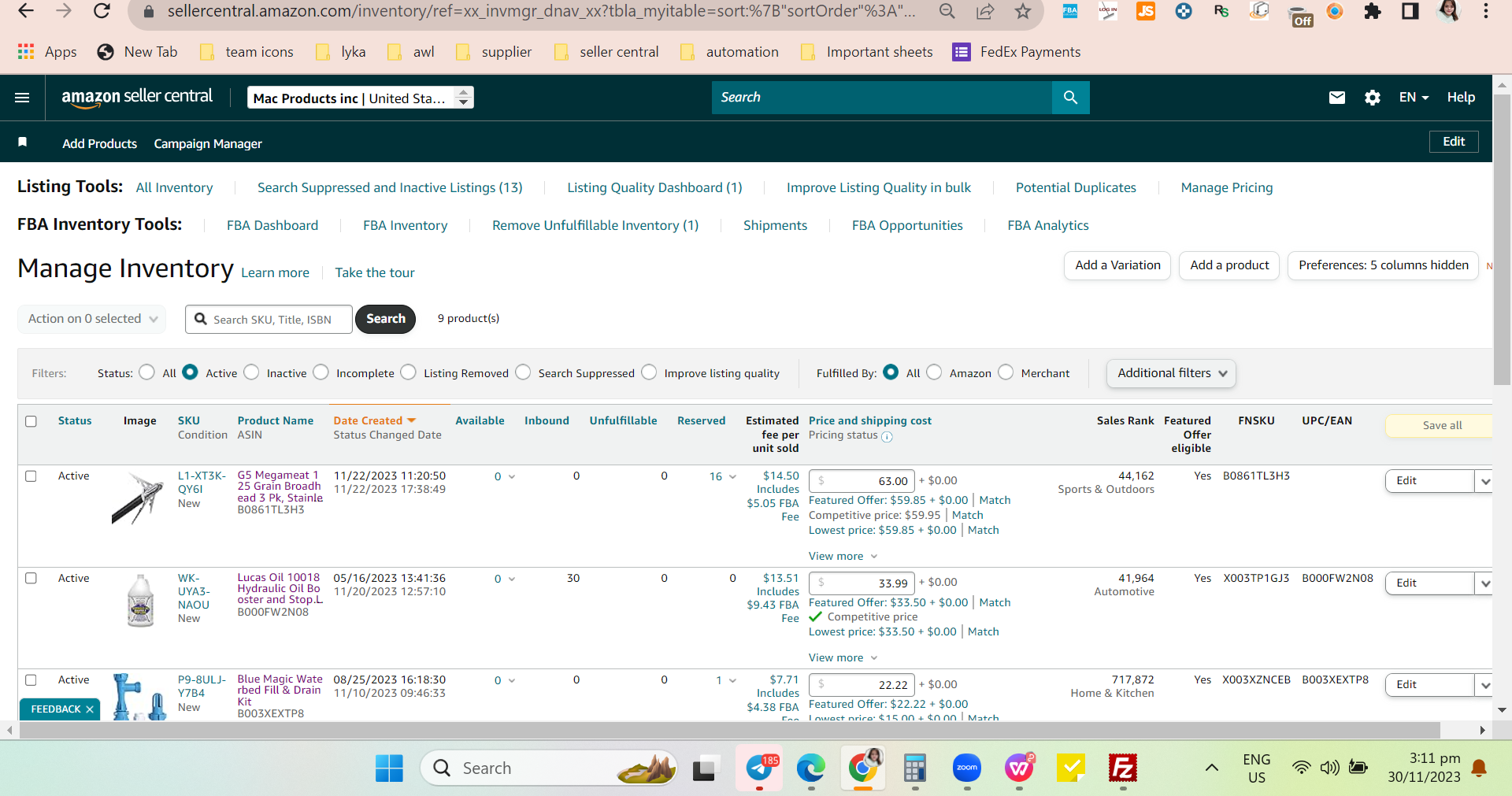Go to FBA Dashboard
Screen dimensions: 1512x796
(x=272, y=225)
